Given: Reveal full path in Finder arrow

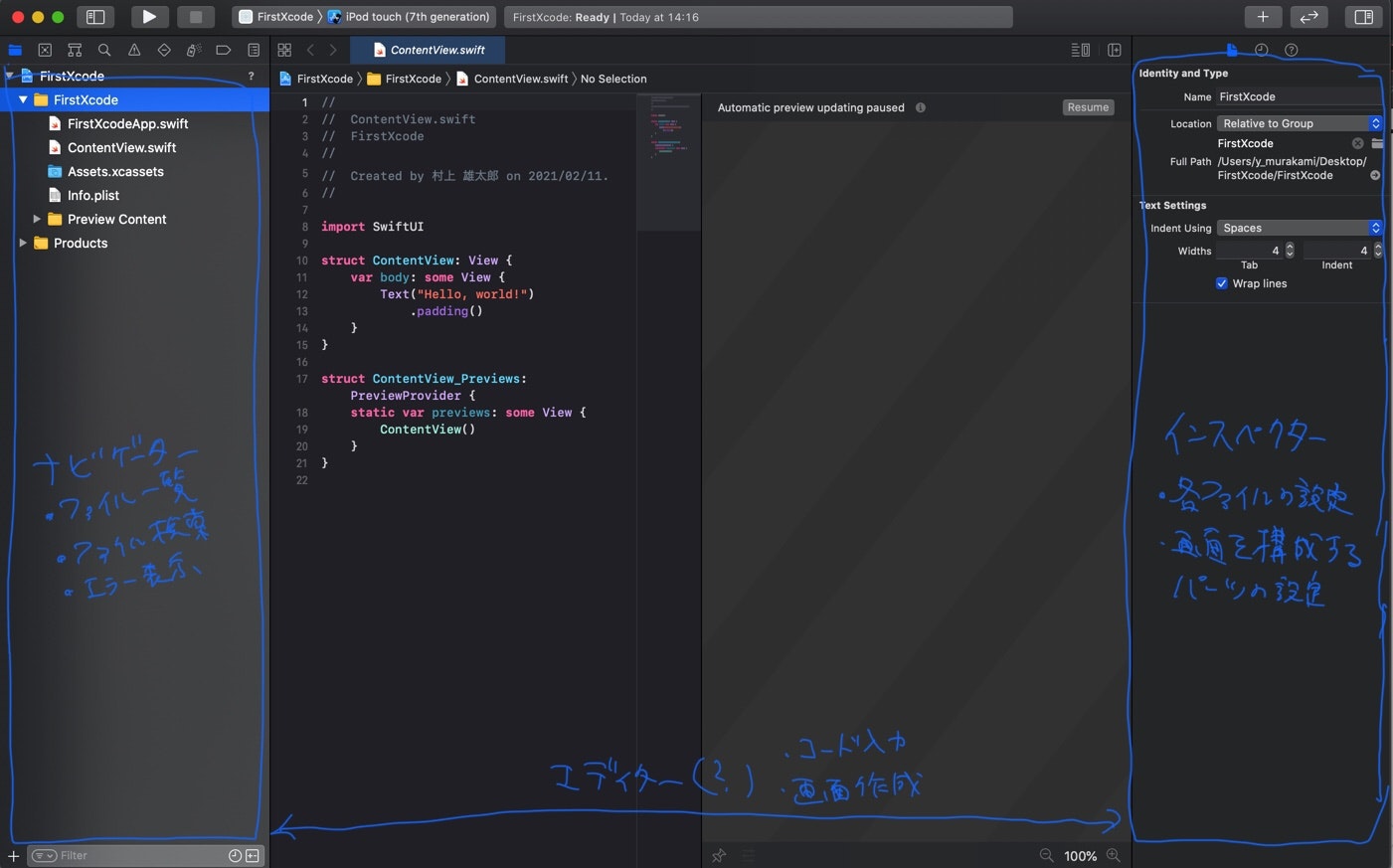Looking at the screenshot, I should (1375, 175).
